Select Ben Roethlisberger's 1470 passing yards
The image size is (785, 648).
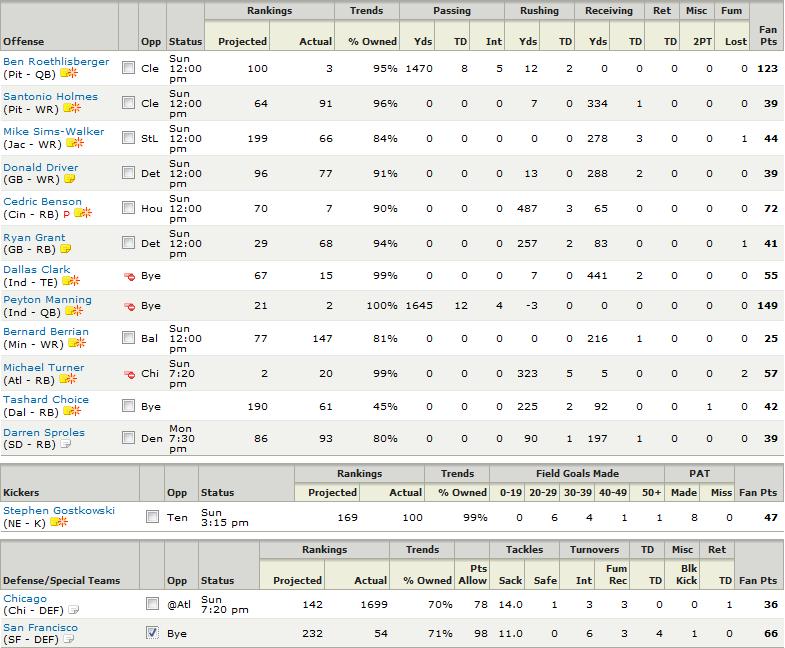point(419,69)
